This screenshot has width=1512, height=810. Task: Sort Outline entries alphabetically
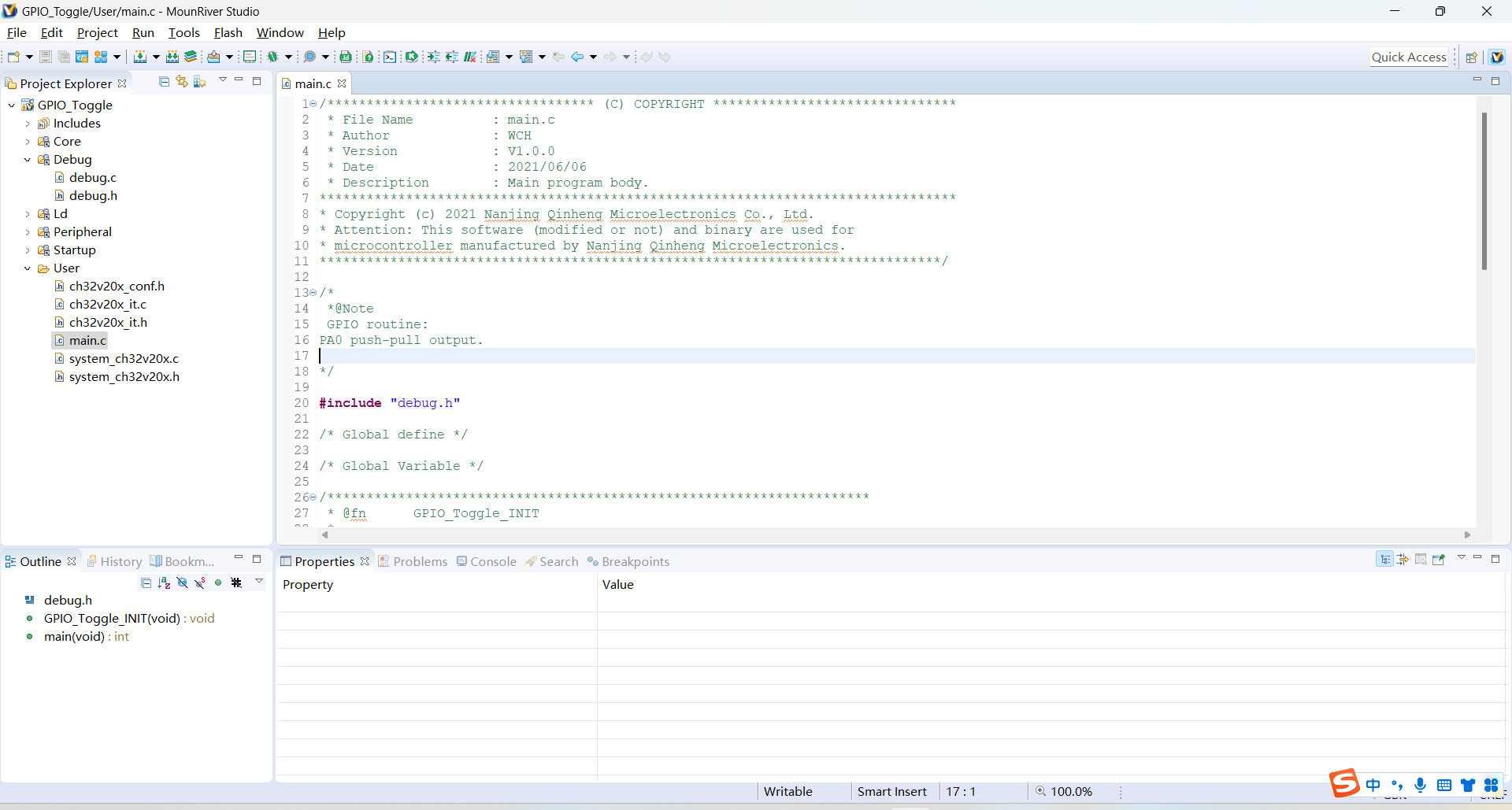click(164, 583)
